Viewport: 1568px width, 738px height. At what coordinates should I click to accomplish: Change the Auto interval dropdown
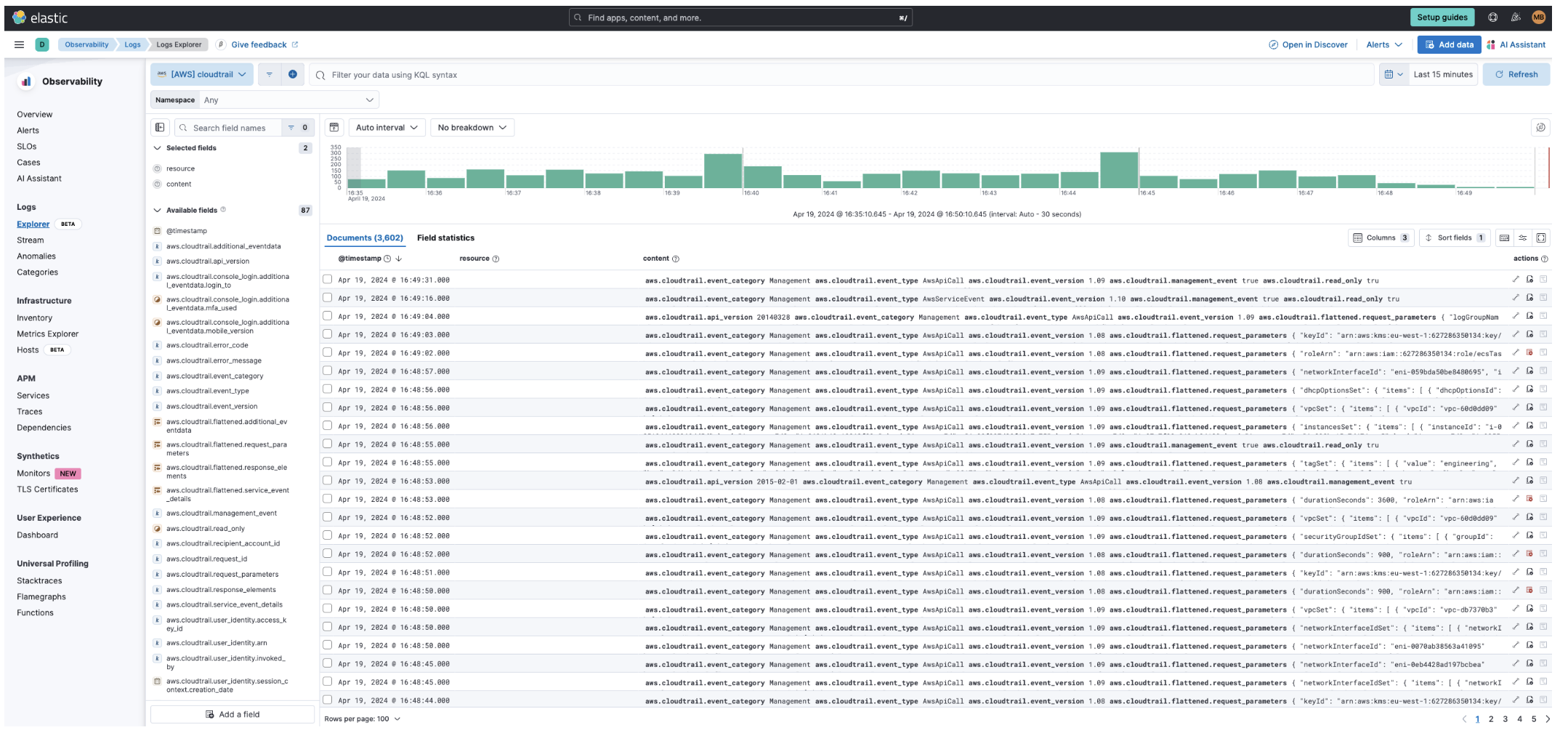coord(386,127)
